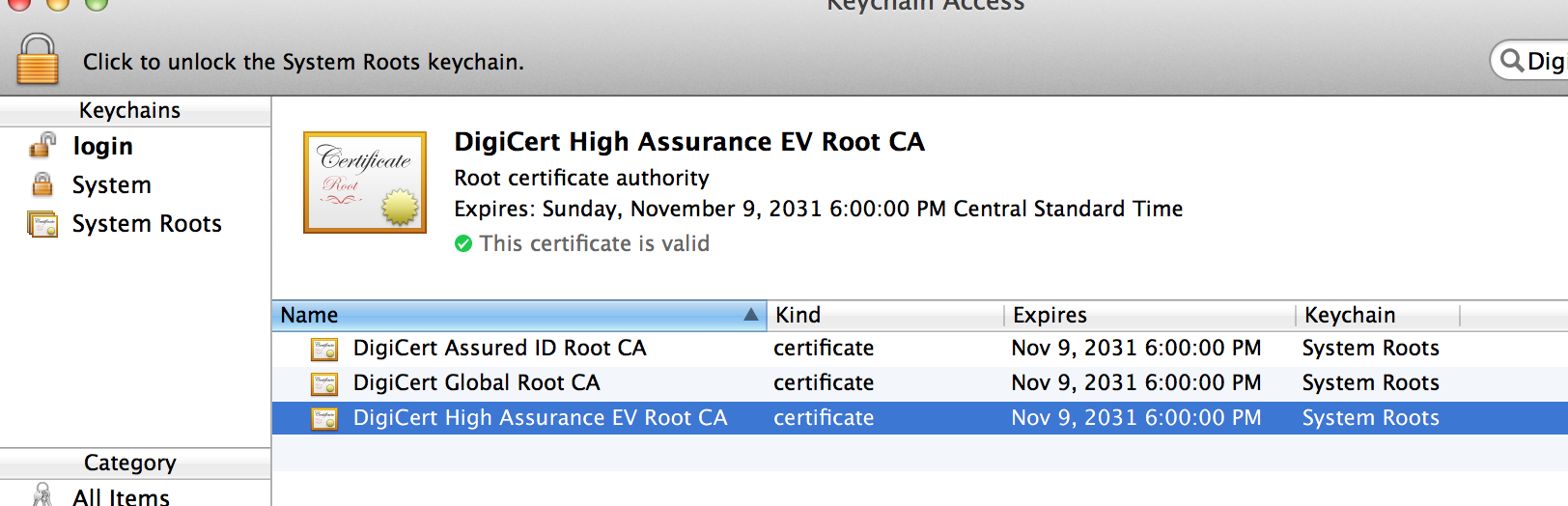Select DigiCert High Assurance EV Root CA row
The width and height of the screenshot is (1568, 506).
pyautogui.click(x=920, y=418)
